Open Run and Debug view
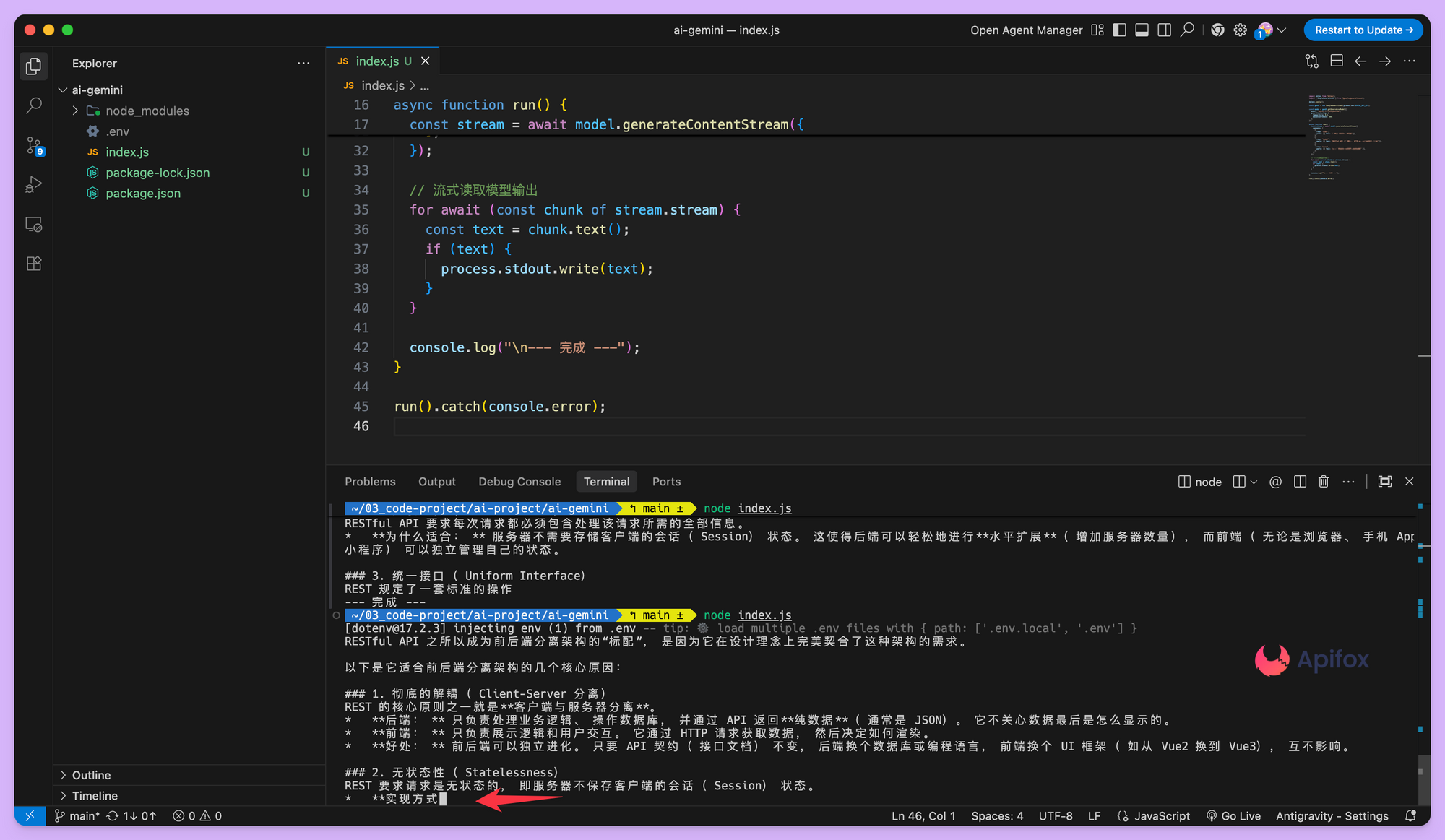1445x840 pixels. [33, 185]
